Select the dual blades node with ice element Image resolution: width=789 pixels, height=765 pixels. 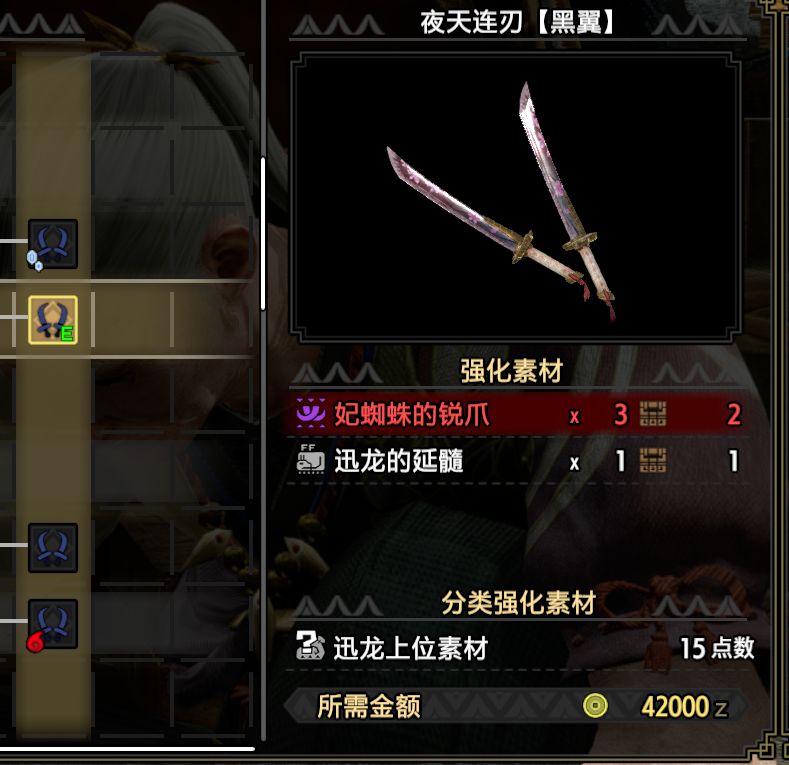point(53,244)
